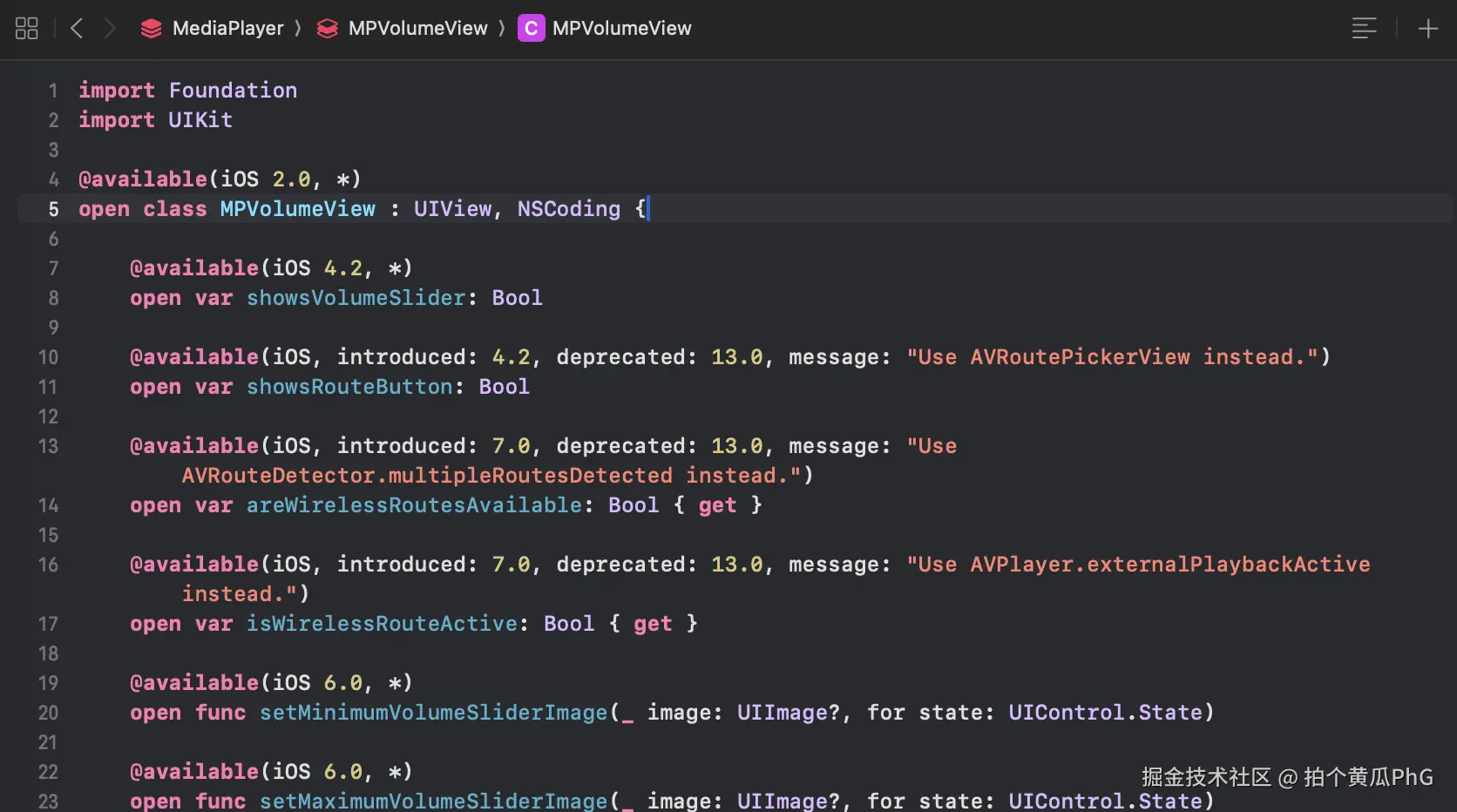The height and width of the screenshot is (812, 1457).
Task: Click the 'Bool' type on line 11
Action: 504,387
